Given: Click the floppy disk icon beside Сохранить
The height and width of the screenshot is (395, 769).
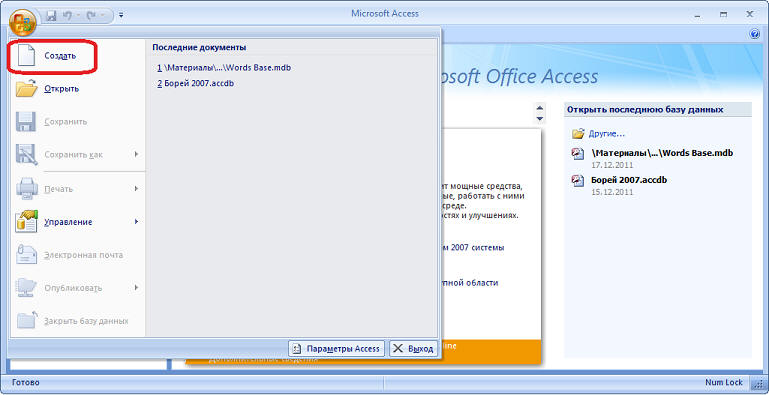Looking at the screenshot, I should coord(26,122).
